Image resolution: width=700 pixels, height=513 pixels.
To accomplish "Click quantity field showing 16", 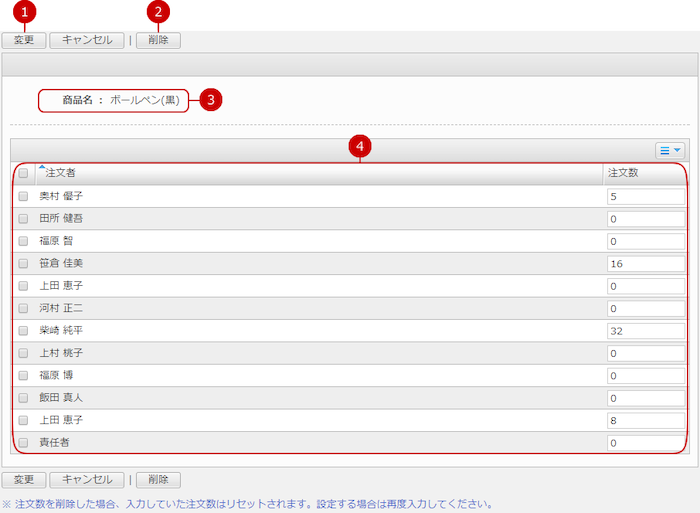I will tap(645, 263).
